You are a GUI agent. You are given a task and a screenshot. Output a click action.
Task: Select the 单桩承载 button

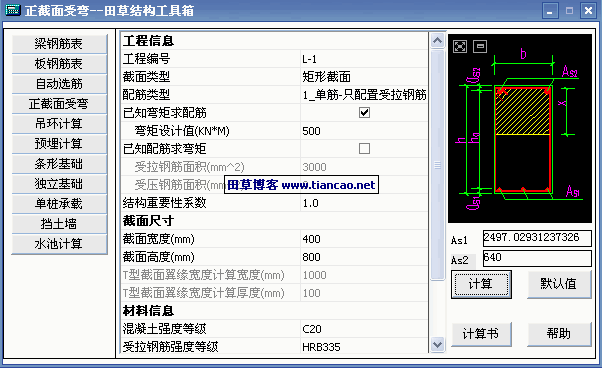pyautogui.click(x=59, y=204)
